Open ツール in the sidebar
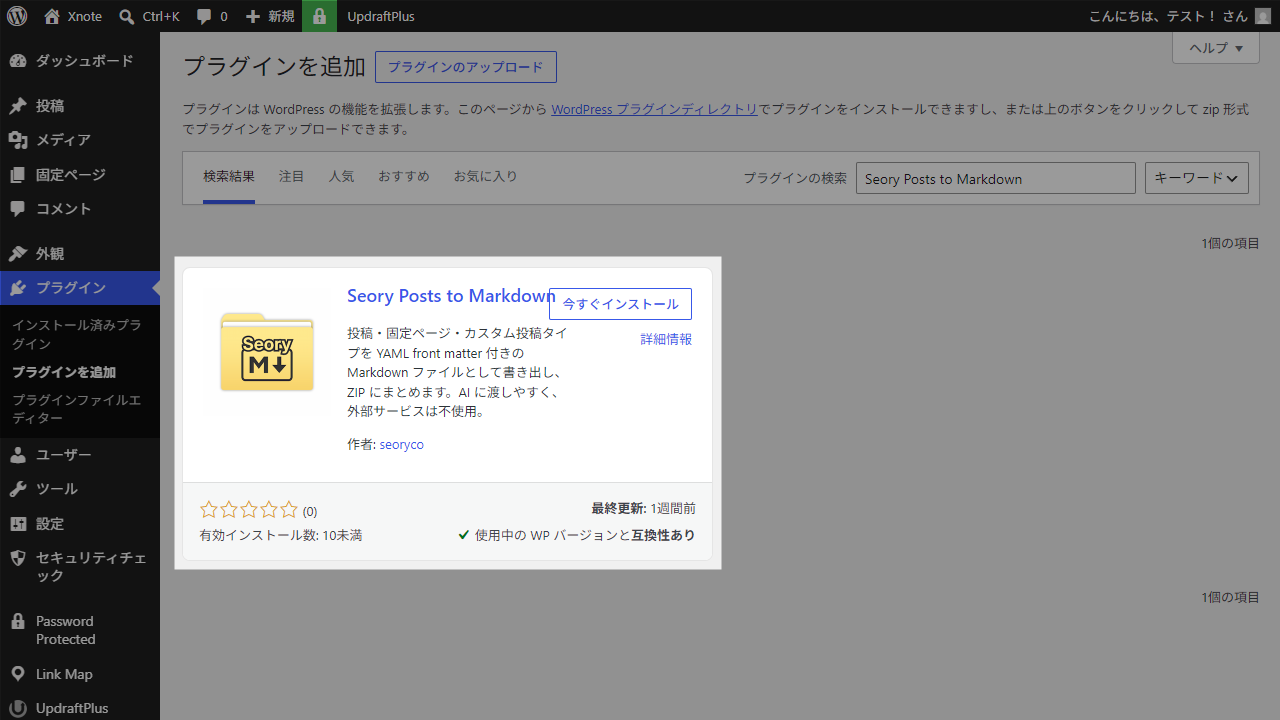Viewport: 1280px width, 720px height. (x=80, y=489)
